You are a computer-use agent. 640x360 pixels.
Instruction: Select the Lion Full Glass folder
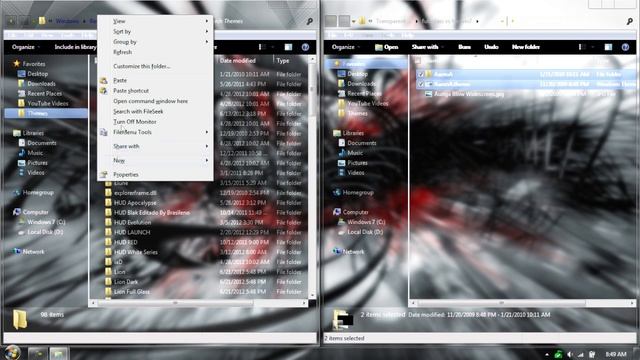point(132,292)
